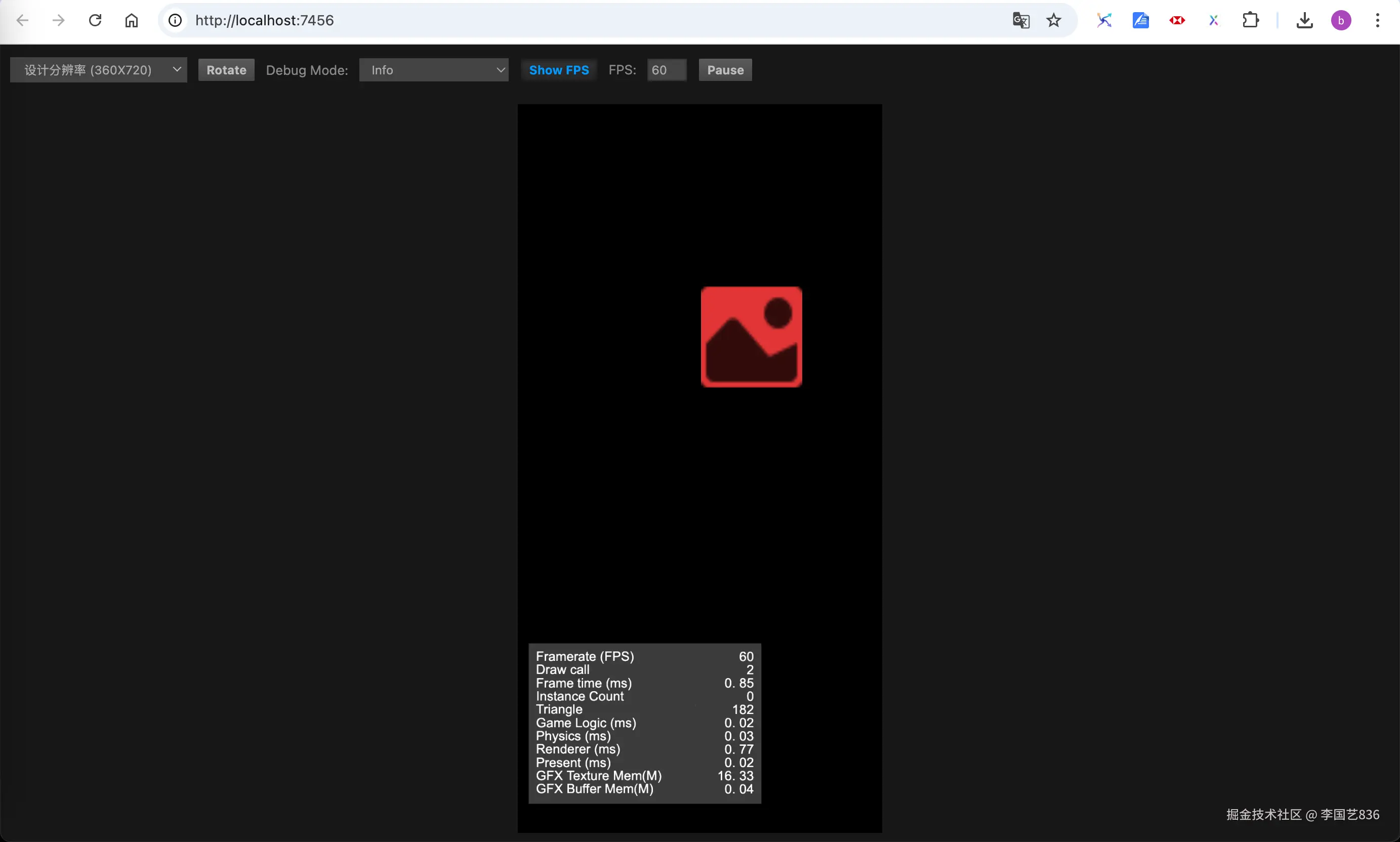Open the Chrome three-dot menu
Viewport: 1400px width, 842px height.
point(1377,20)
